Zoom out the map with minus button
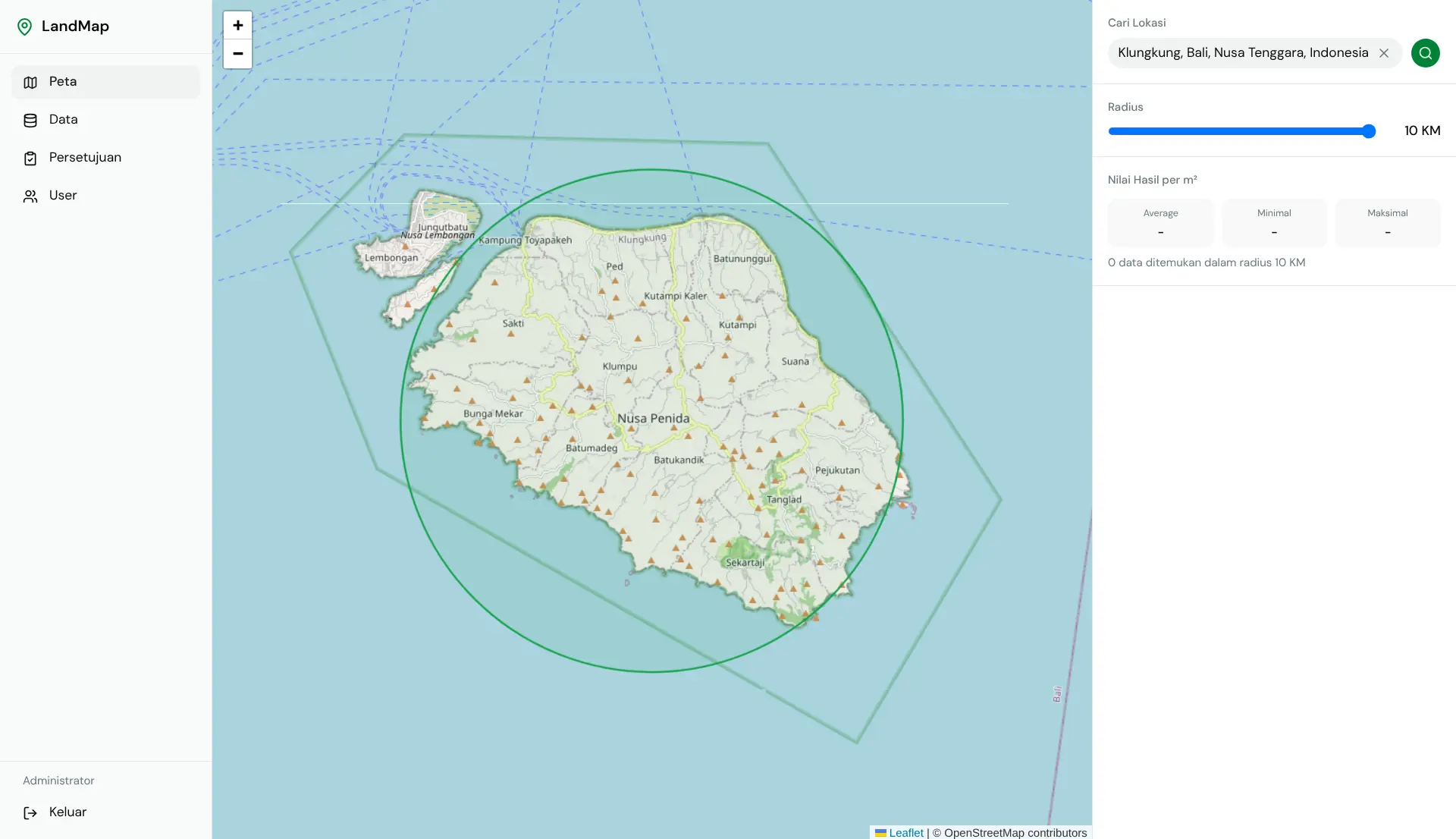 pos(237,54)
